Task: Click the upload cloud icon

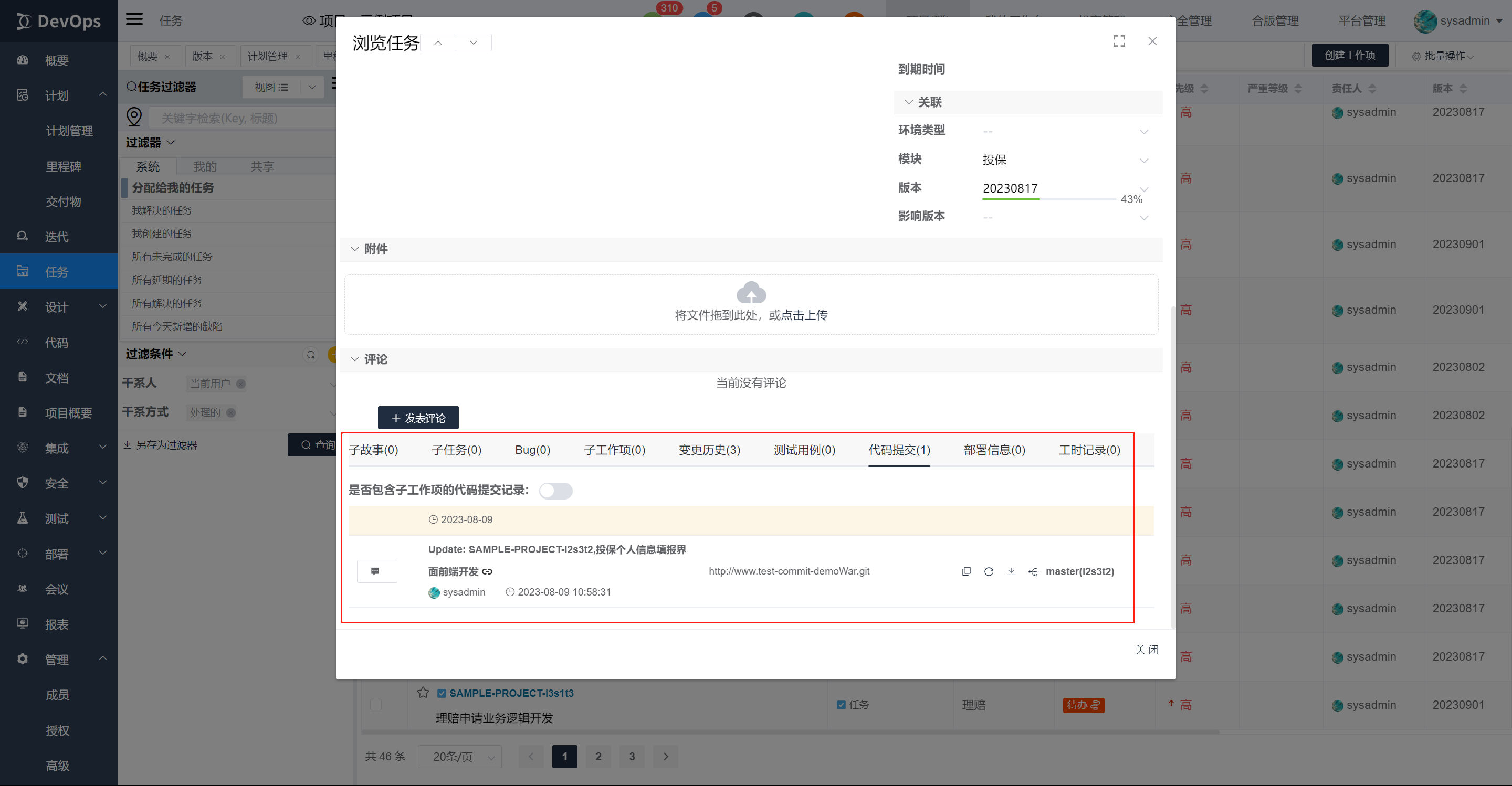Action: [x=751, y=293]
